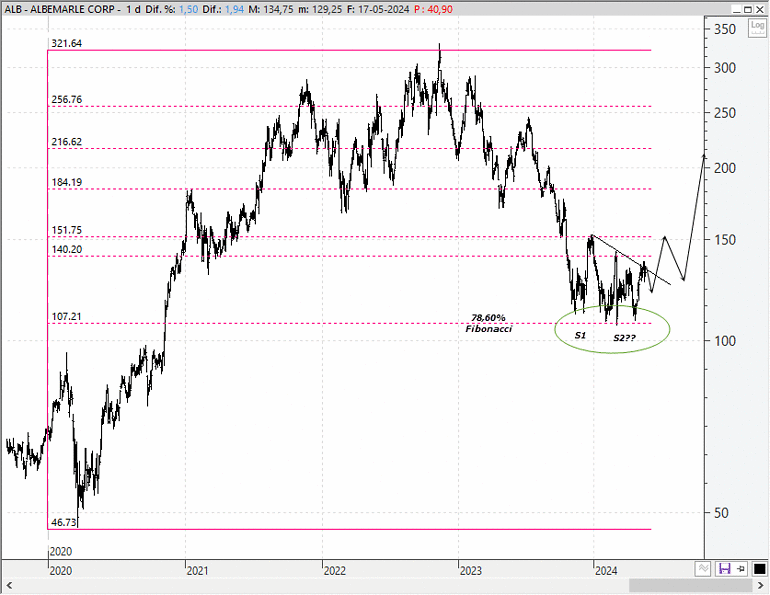Click the Dif. value 1,94
Viewport: 770px width, 595px height.
point(234,9)
